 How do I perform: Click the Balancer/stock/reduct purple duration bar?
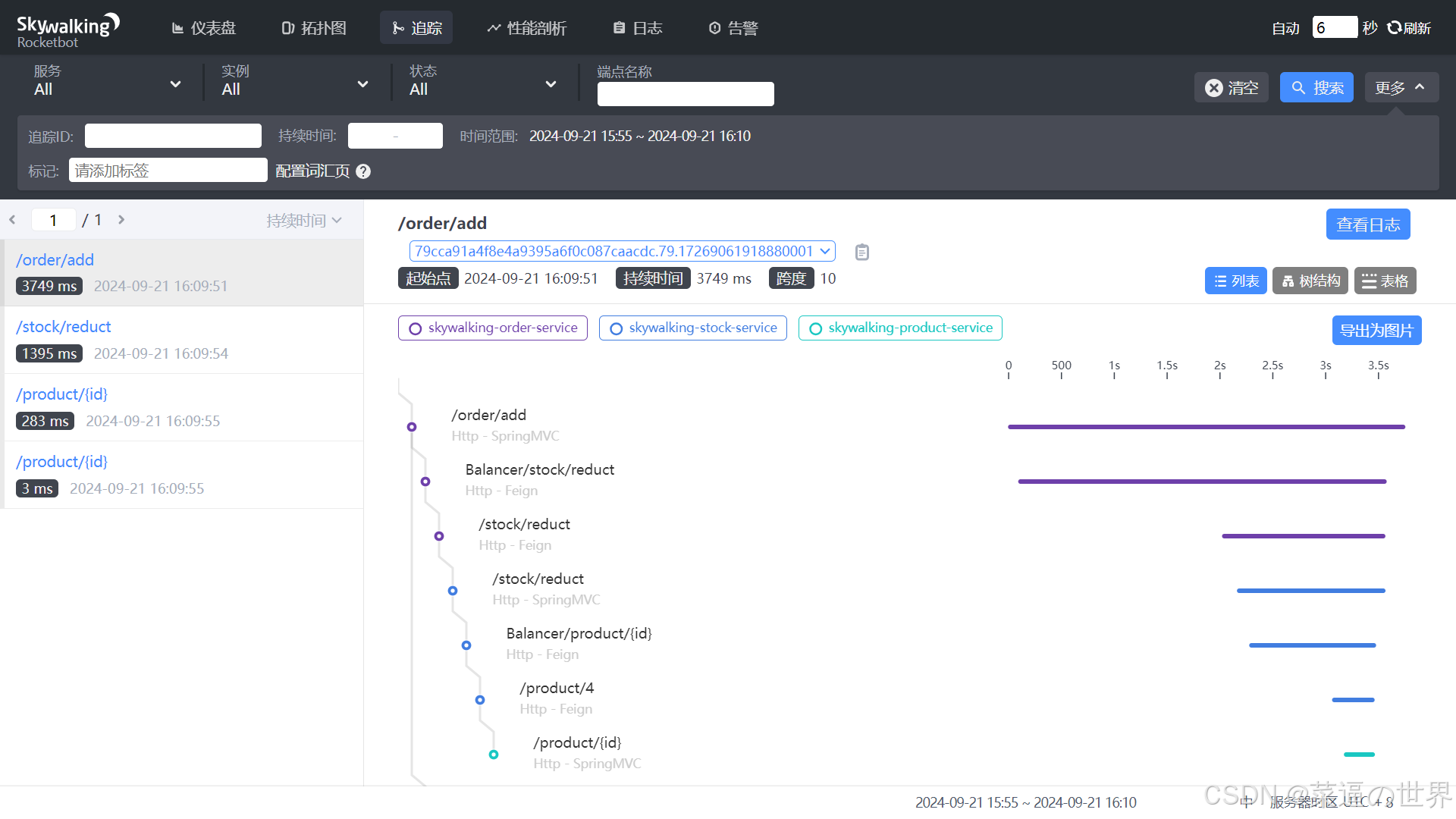point(1202,482)
